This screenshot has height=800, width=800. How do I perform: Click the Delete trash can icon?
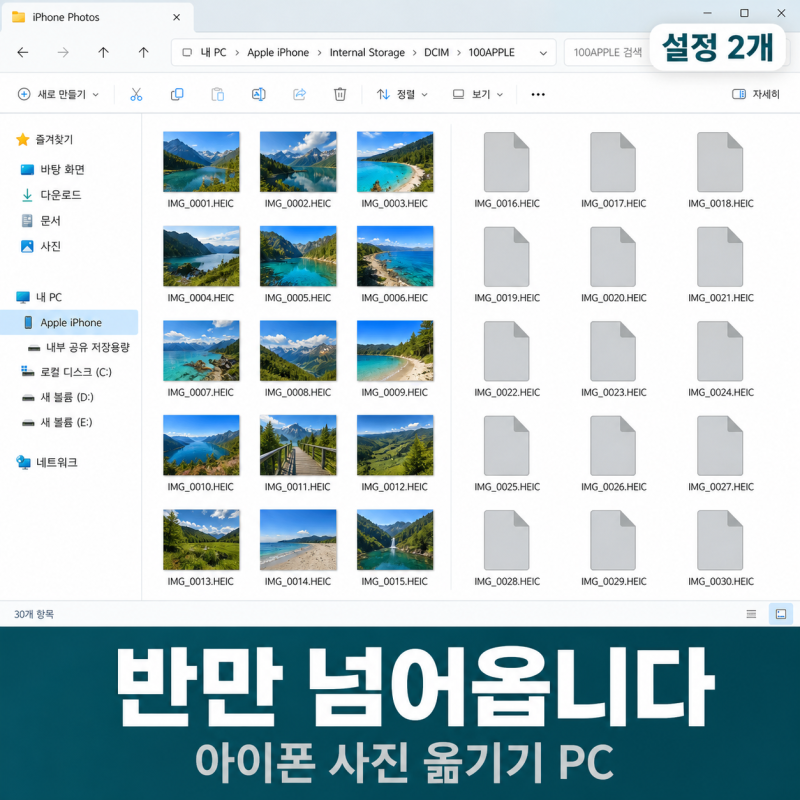[340, 94]
